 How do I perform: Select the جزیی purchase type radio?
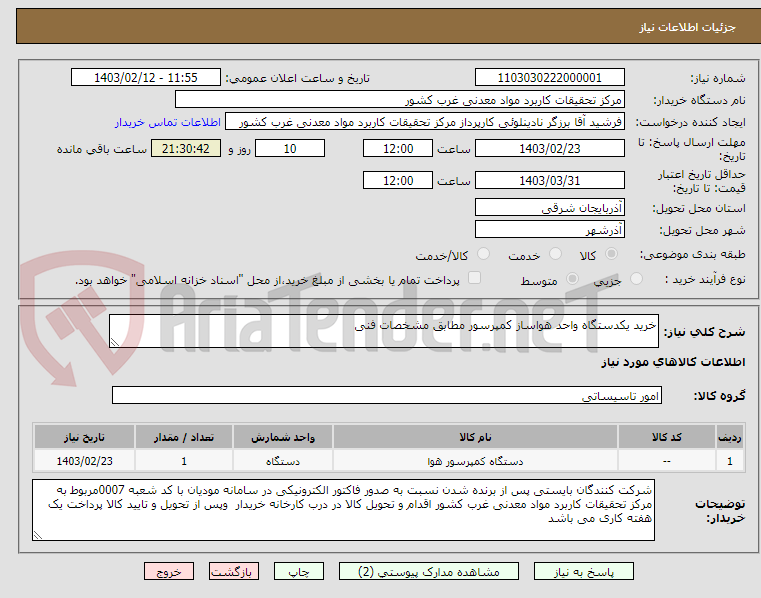tap(636, 279)
